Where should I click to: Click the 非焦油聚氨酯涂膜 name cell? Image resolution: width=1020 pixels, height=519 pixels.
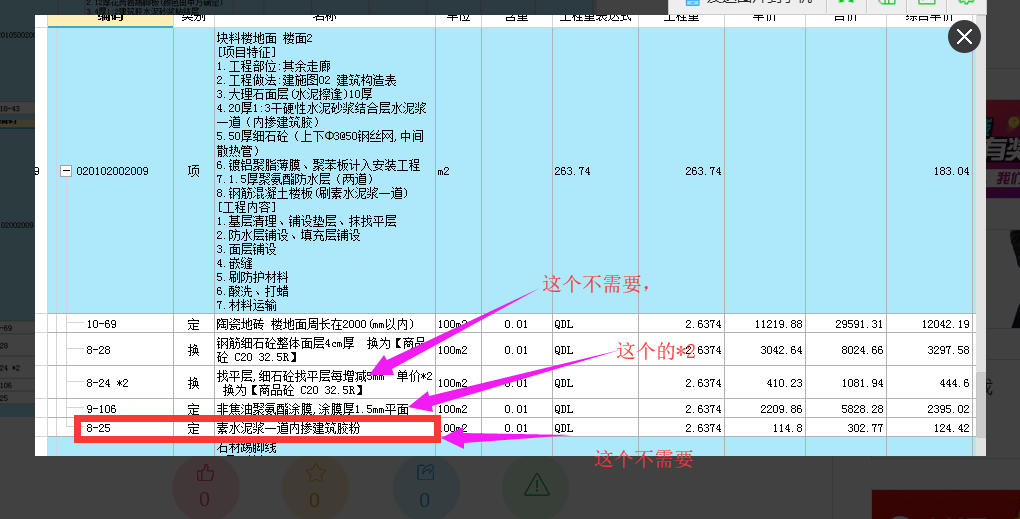pyautogui.click(x=325, y=409)
